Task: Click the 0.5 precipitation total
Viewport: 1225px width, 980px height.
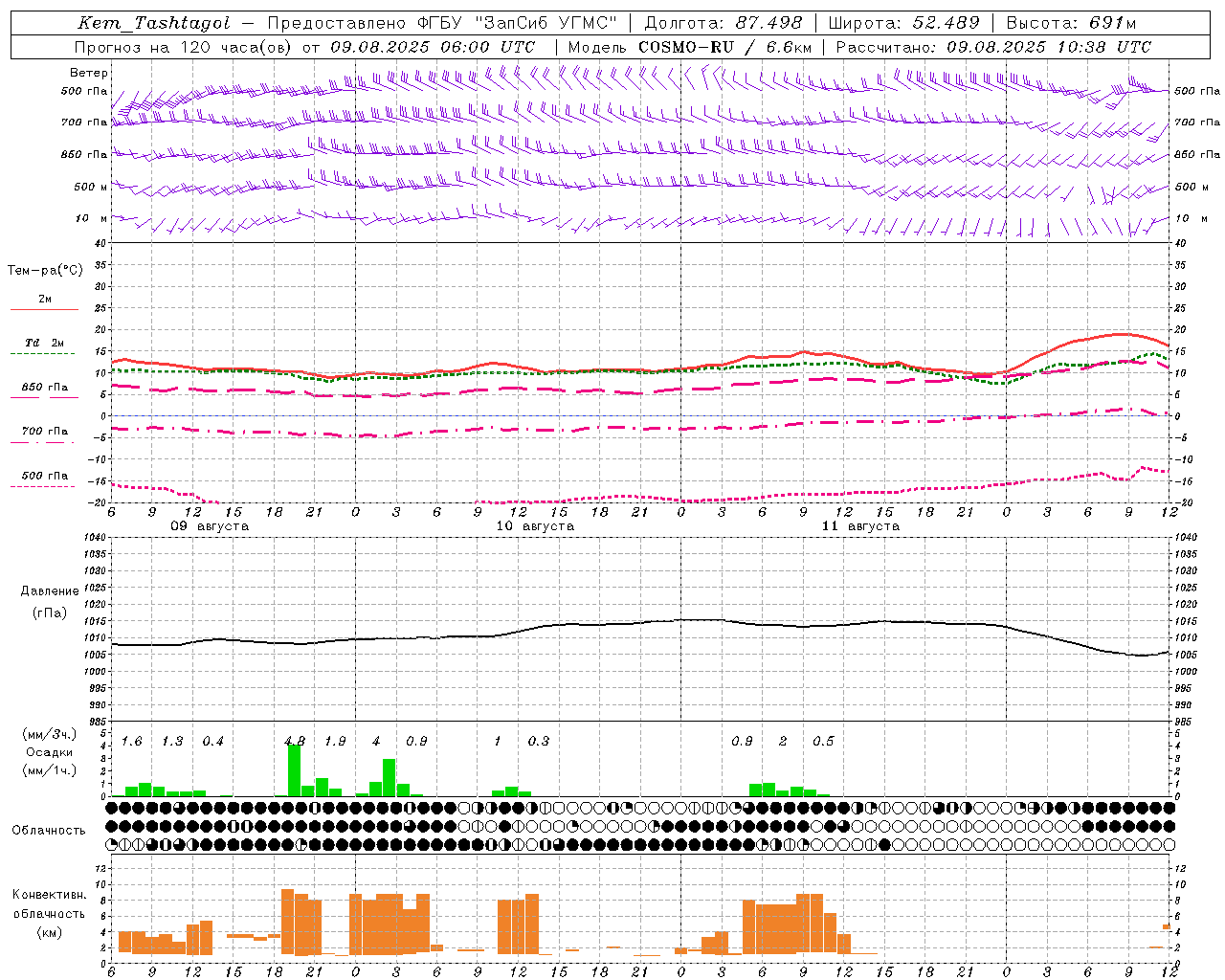Action: coord(823,742)
